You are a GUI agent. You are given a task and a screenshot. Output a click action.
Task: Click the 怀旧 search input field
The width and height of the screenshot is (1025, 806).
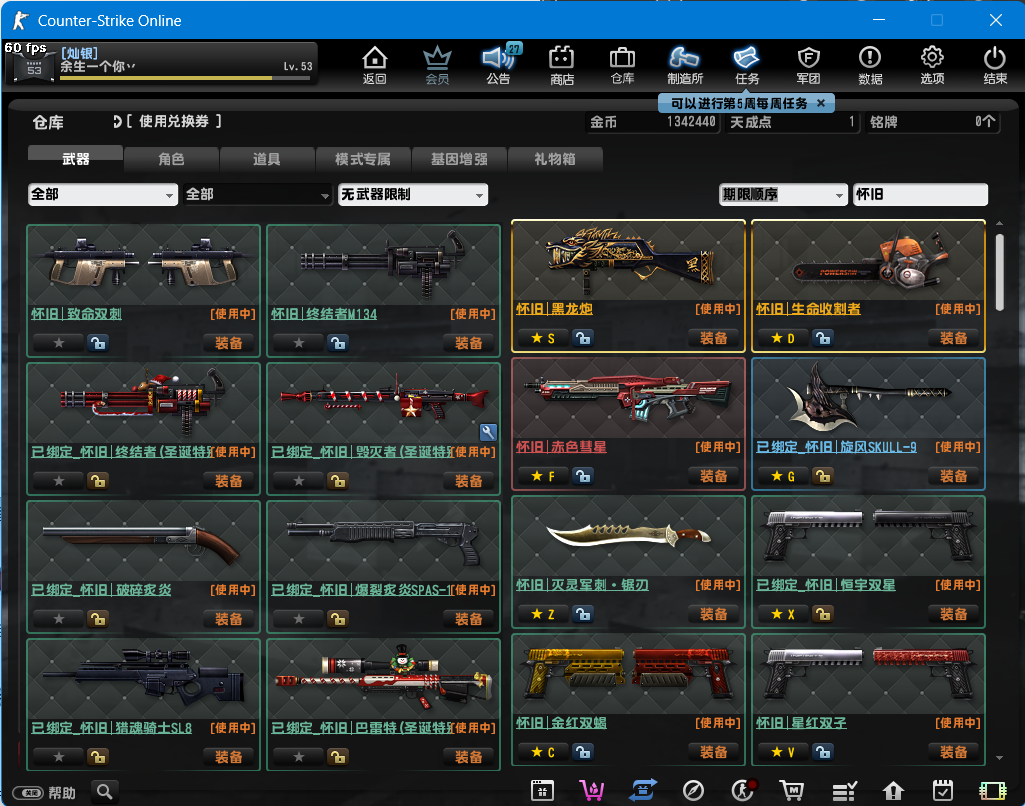click(x=920, y=194)
